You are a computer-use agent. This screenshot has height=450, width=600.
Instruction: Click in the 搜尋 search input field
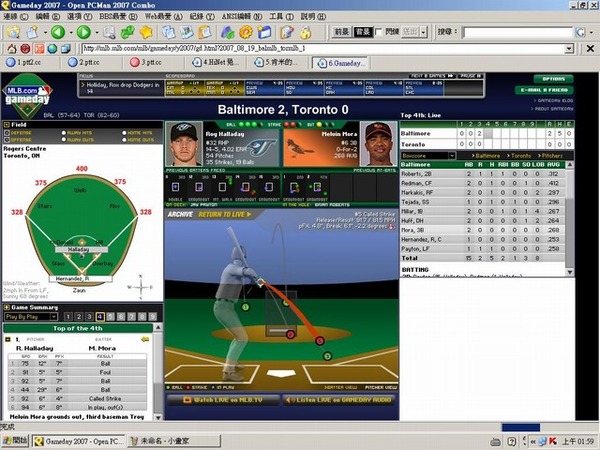click(517, 32)
